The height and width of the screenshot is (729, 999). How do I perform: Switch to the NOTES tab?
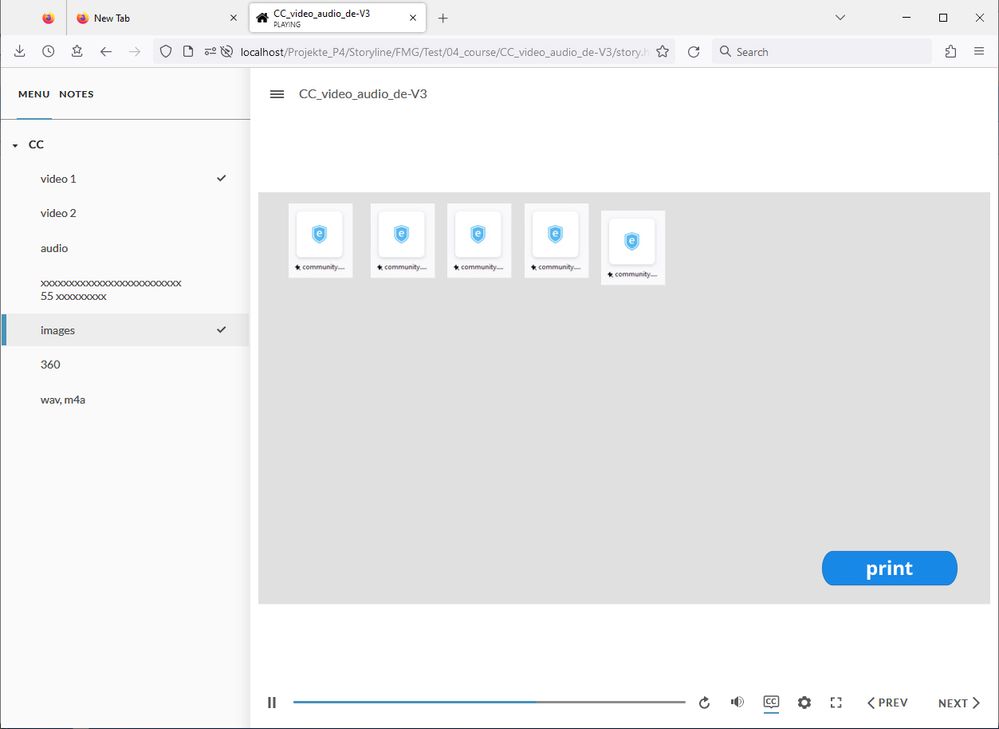coord(76,94)
